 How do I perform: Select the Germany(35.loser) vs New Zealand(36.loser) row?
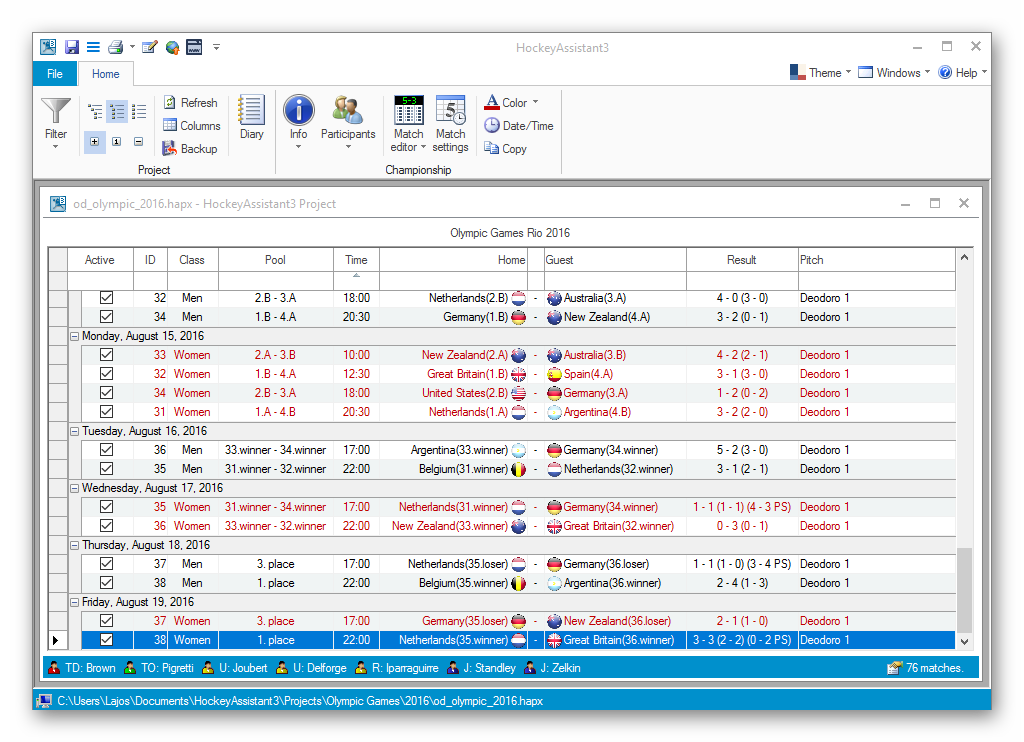[x=519, y=621]
